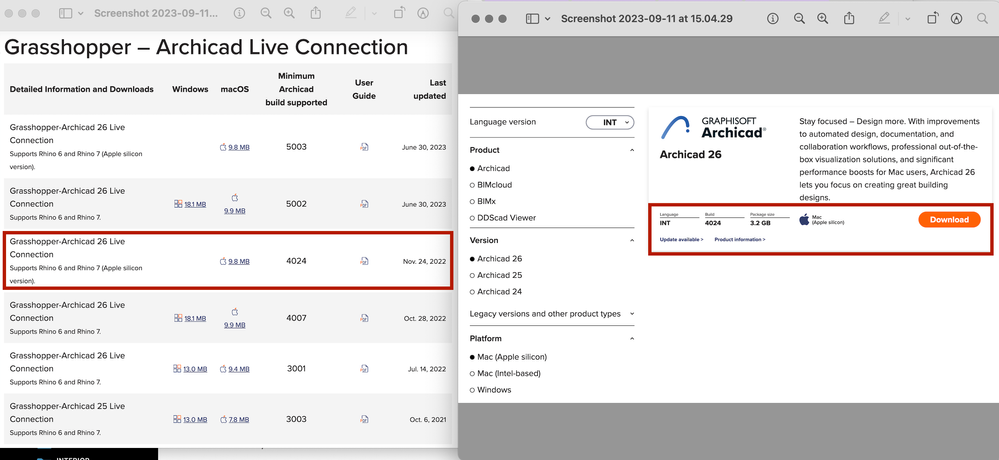This screenshot has height=460, width=999.
Task: Open the sidebar chevron dropdown in the left Preview window
Action: point(81,13)
